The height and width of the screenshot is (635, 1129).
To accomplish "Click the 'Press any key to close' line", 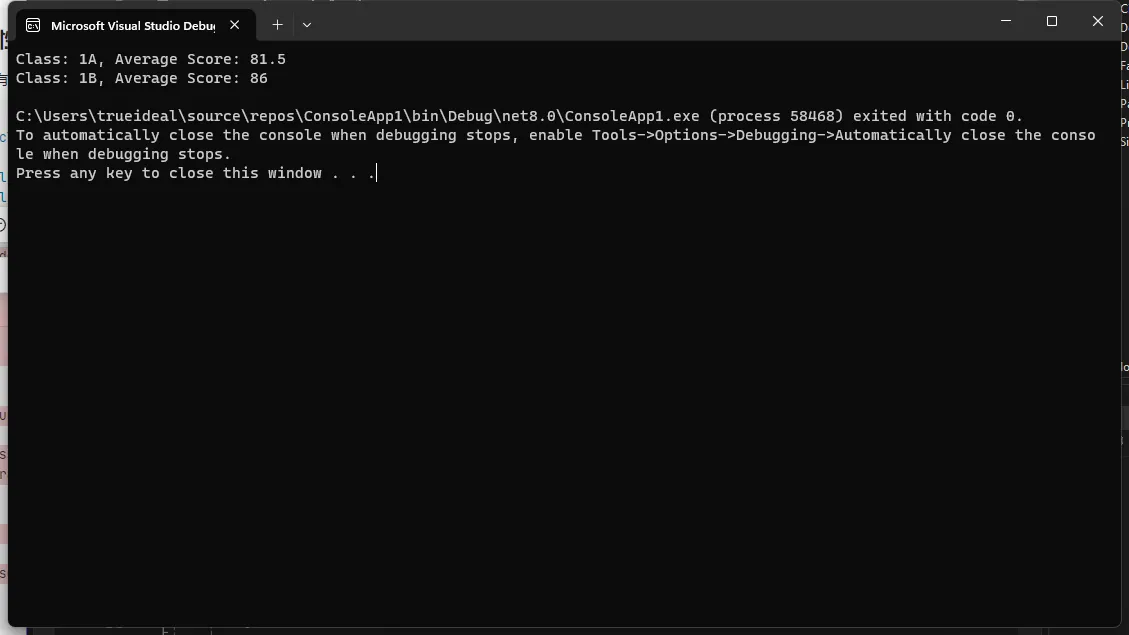I will [196, 173].
